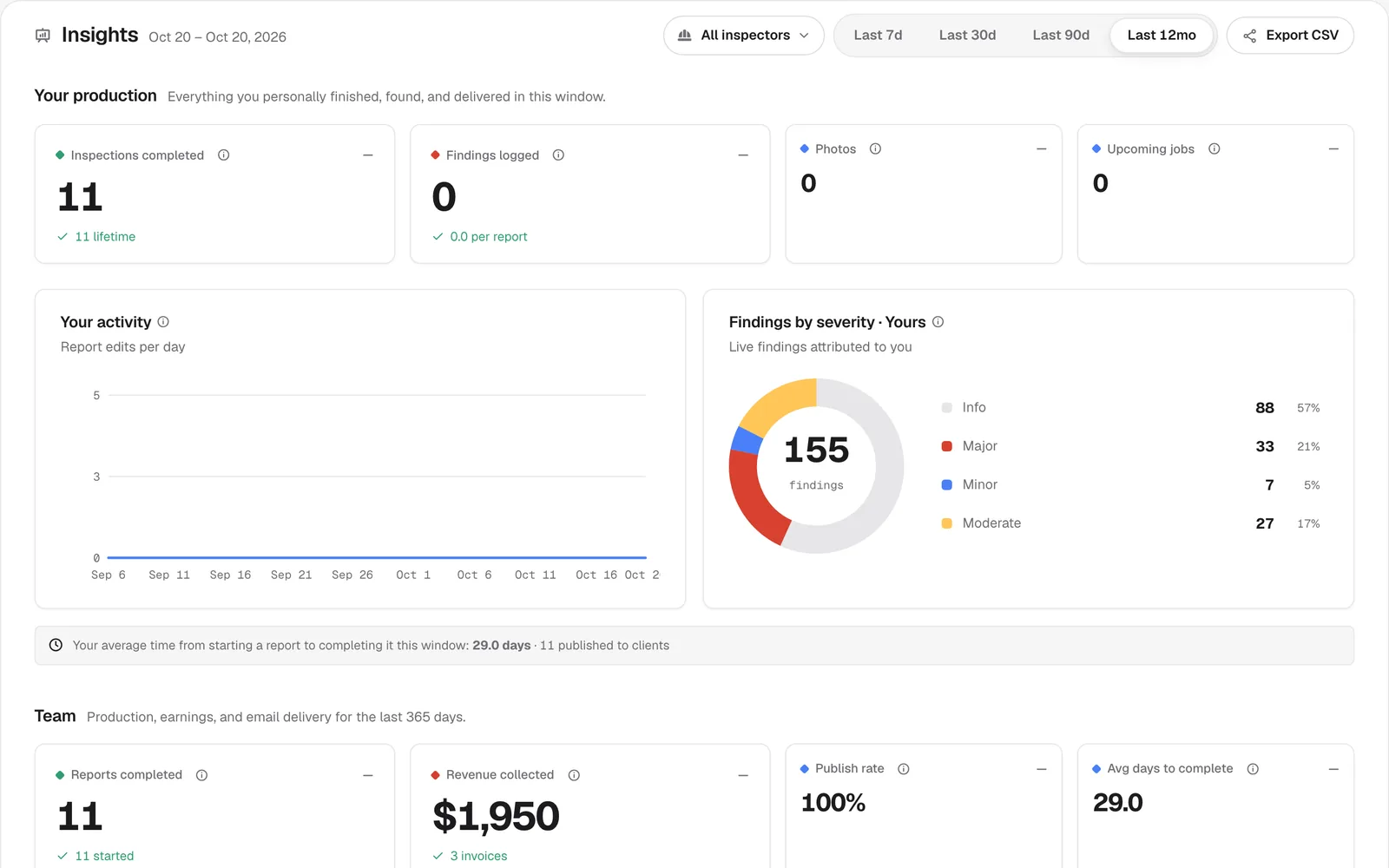This screenshot has width=1389, height=868.
Task: Export data with Export CSV button
Action: click(x=1290, y=36)
